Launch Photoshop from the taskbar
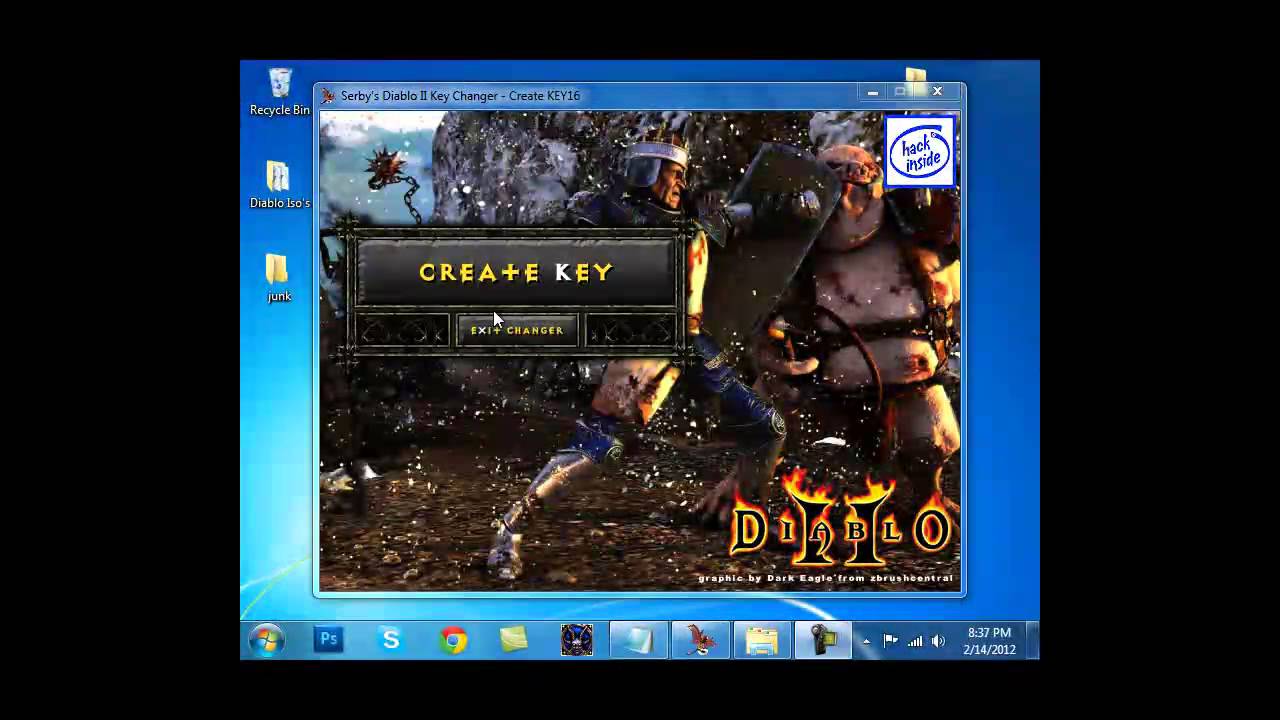 tap(328, 640)
